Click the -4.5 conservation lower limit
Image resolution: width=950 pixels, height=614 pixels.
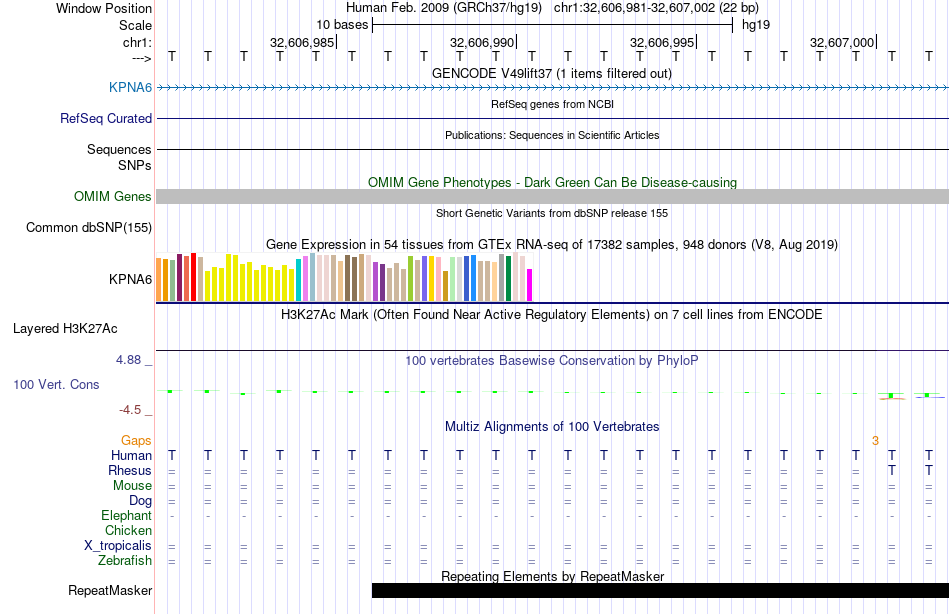click(x=130, y=410)
